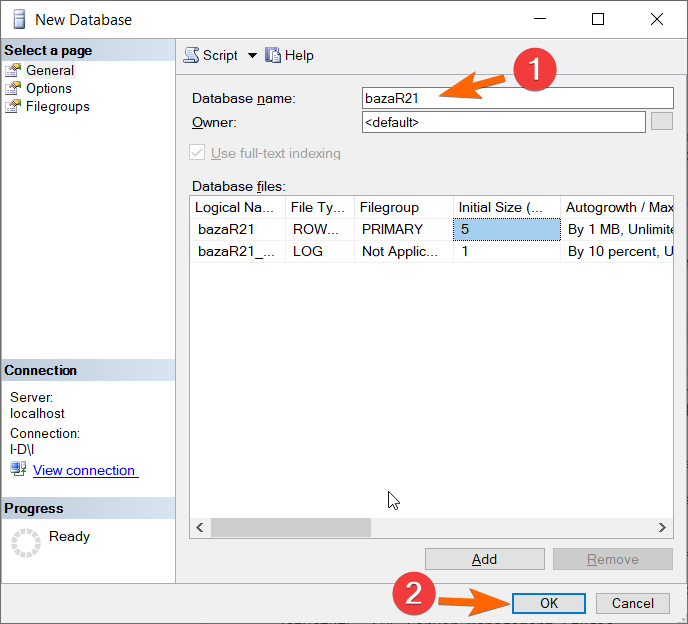
Task: Click the Autogrowth / Max column header
Action: [617, 207]
